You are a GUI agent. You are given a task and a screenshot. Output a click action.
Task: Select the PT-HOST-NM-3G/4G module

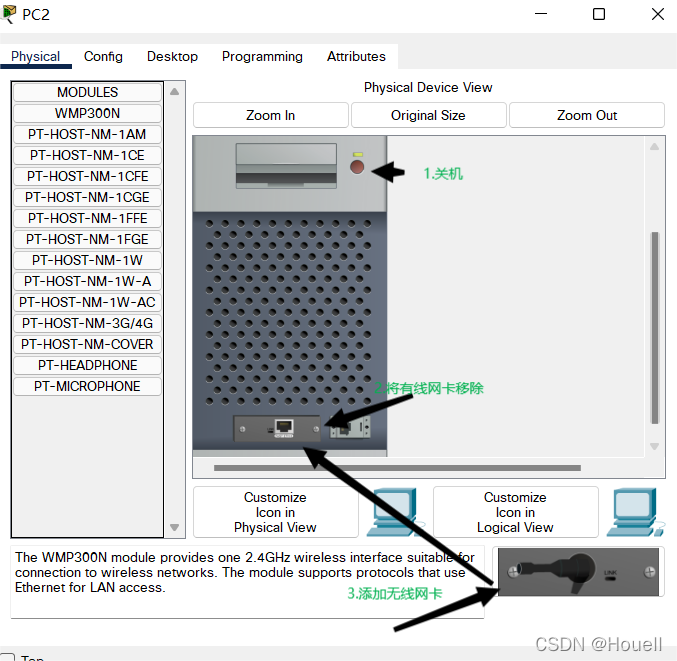(88, 323)
